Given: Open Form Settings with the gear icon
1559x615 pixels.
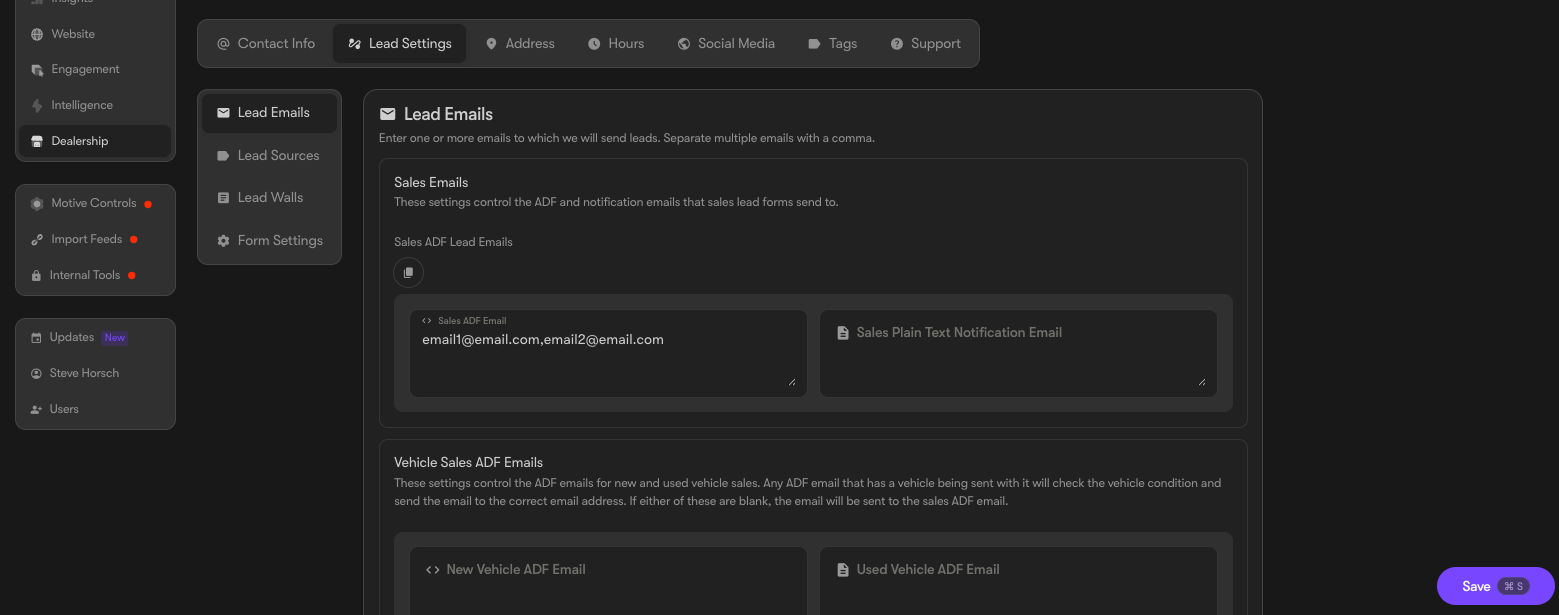Looking at the screenshot, I should (270, 240).
